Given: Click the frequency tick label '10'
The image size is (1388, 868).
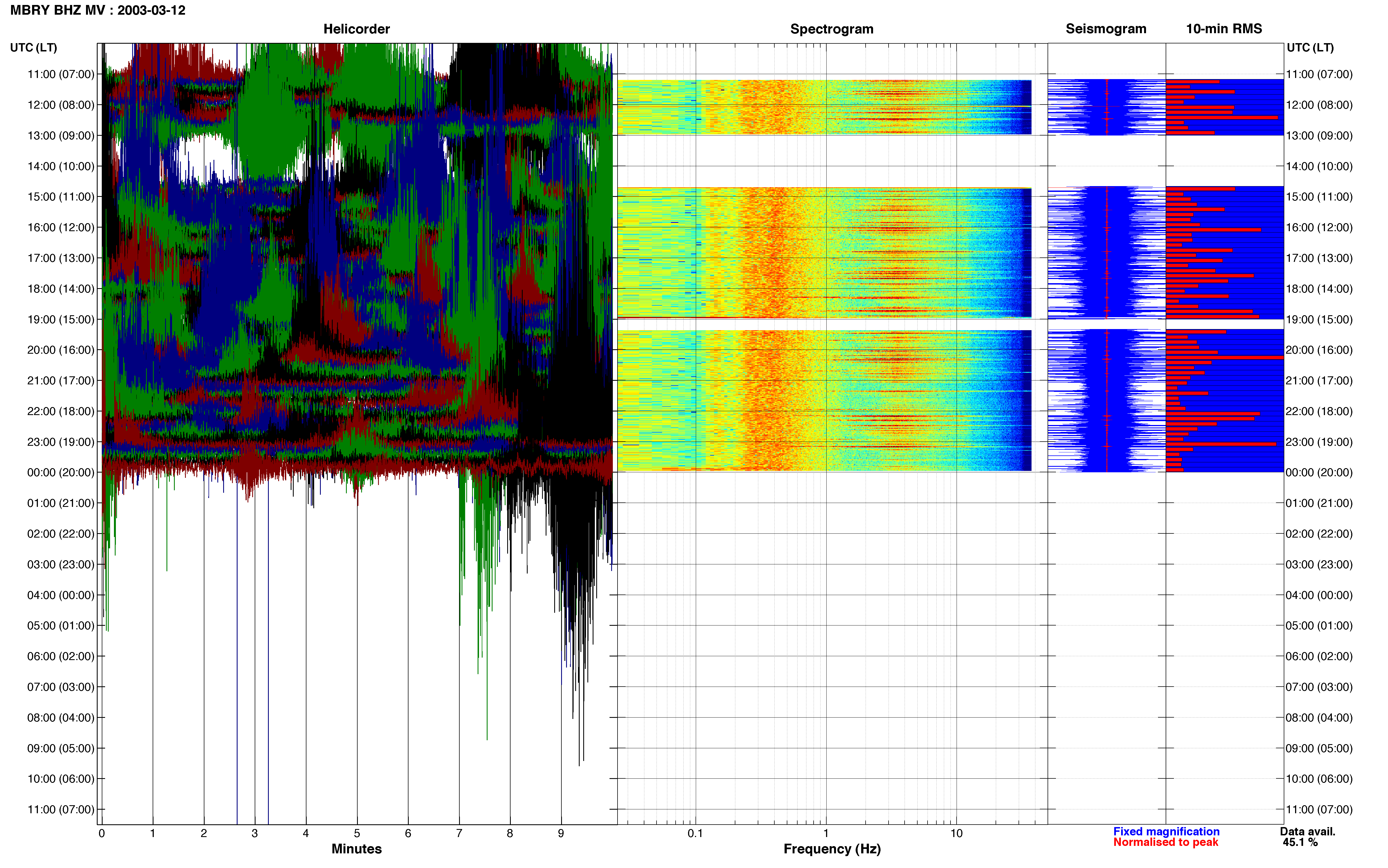Looking at the screenshot, I should [x=956, y=833].
